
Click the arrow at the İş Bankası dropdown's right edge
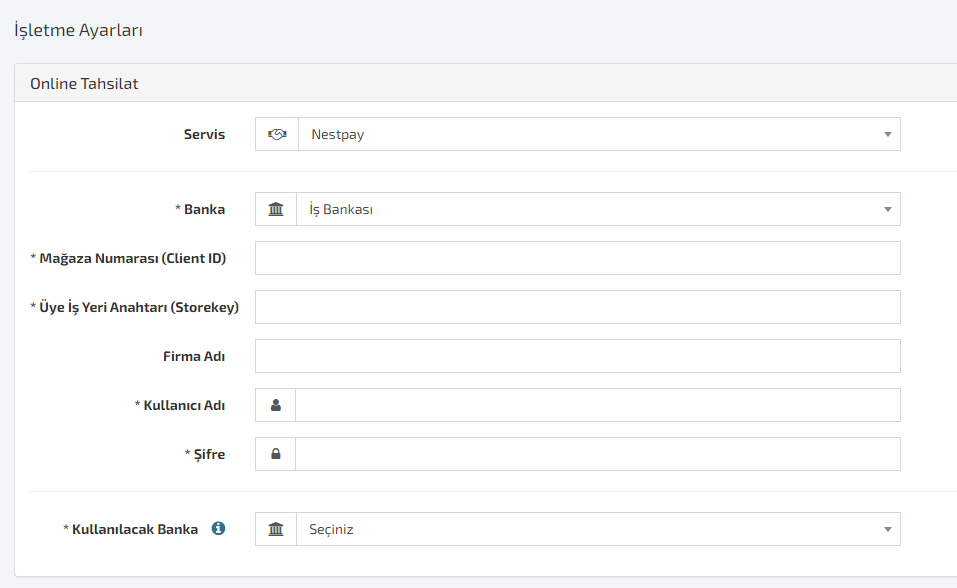pyautogui.click(x=887, y=209)
